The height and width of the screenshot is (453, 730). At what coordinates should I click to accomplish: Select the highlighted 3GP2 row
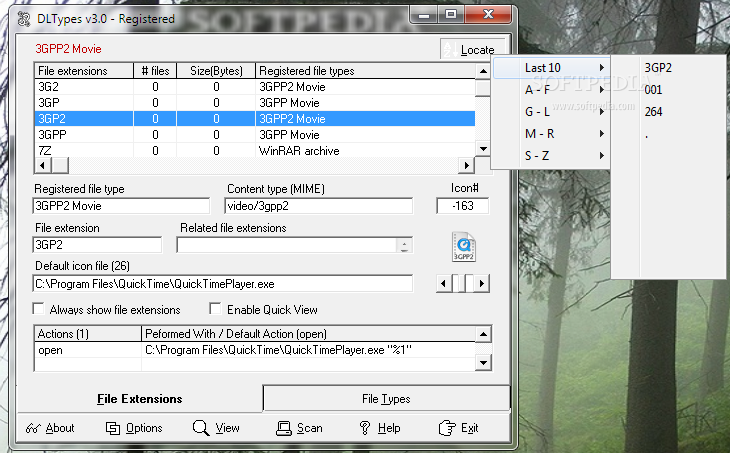tap(255, 119)
